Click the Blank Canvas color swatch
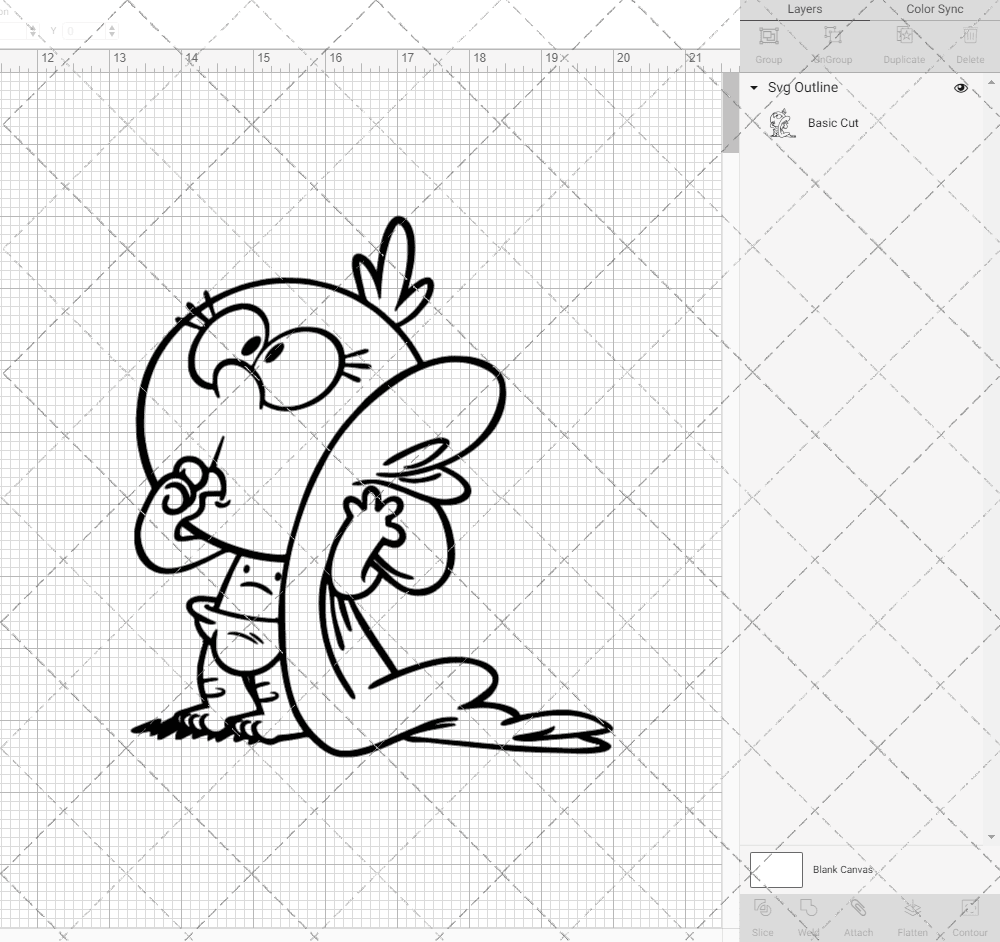This screenshot has height=942, width=1000. (775, 869)
